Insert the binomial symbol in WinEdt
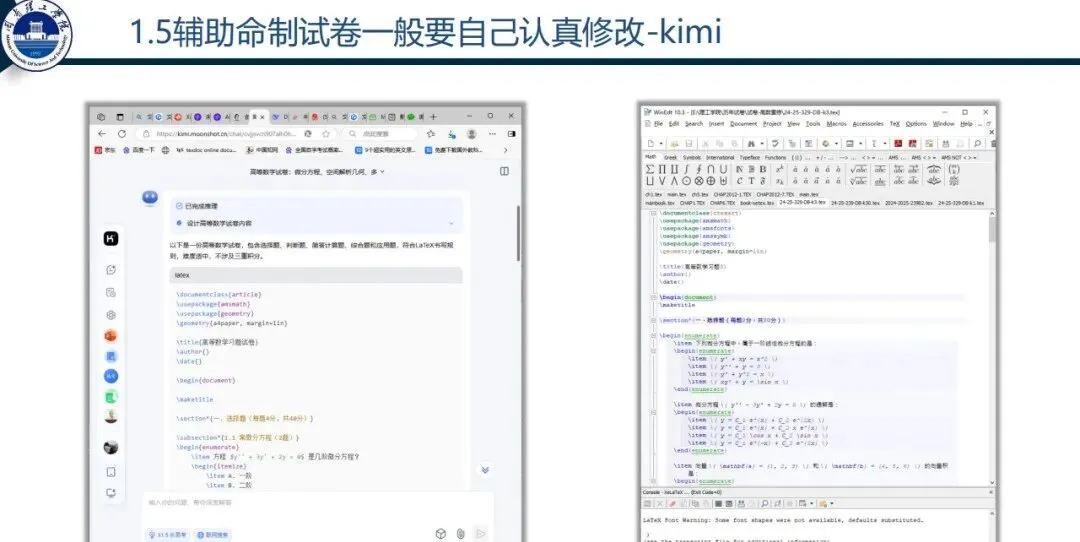 954,169
